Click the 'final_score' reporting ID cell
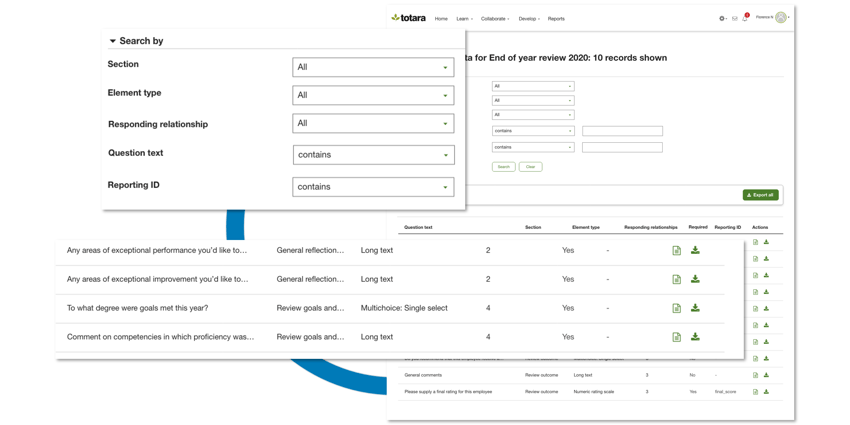Screen dimensions: 850x425 (726, 392)
